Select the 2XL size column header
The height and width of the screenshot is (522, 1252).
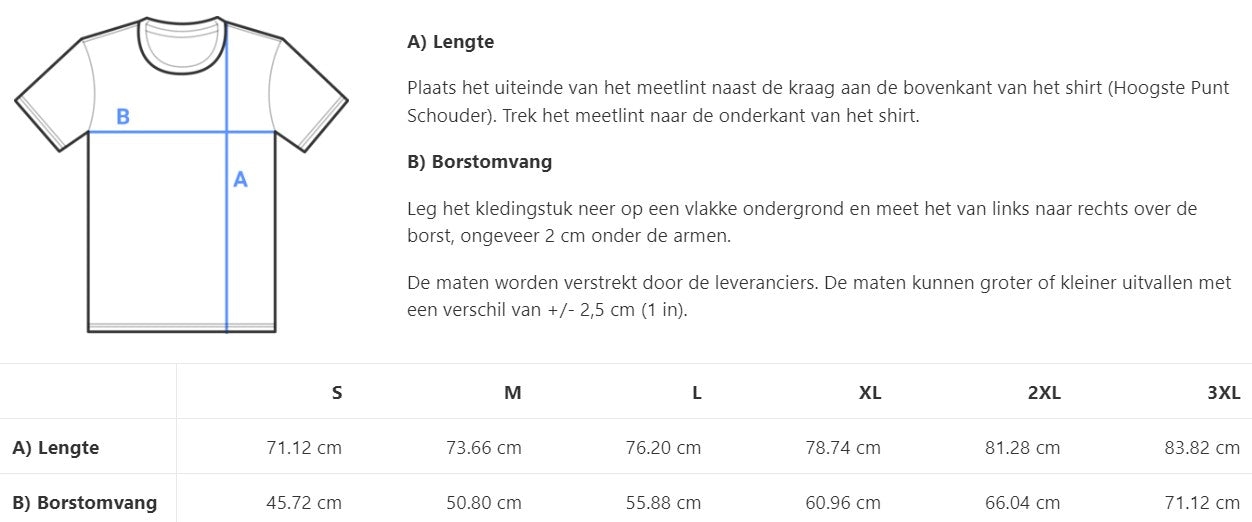coord(1044,393)
